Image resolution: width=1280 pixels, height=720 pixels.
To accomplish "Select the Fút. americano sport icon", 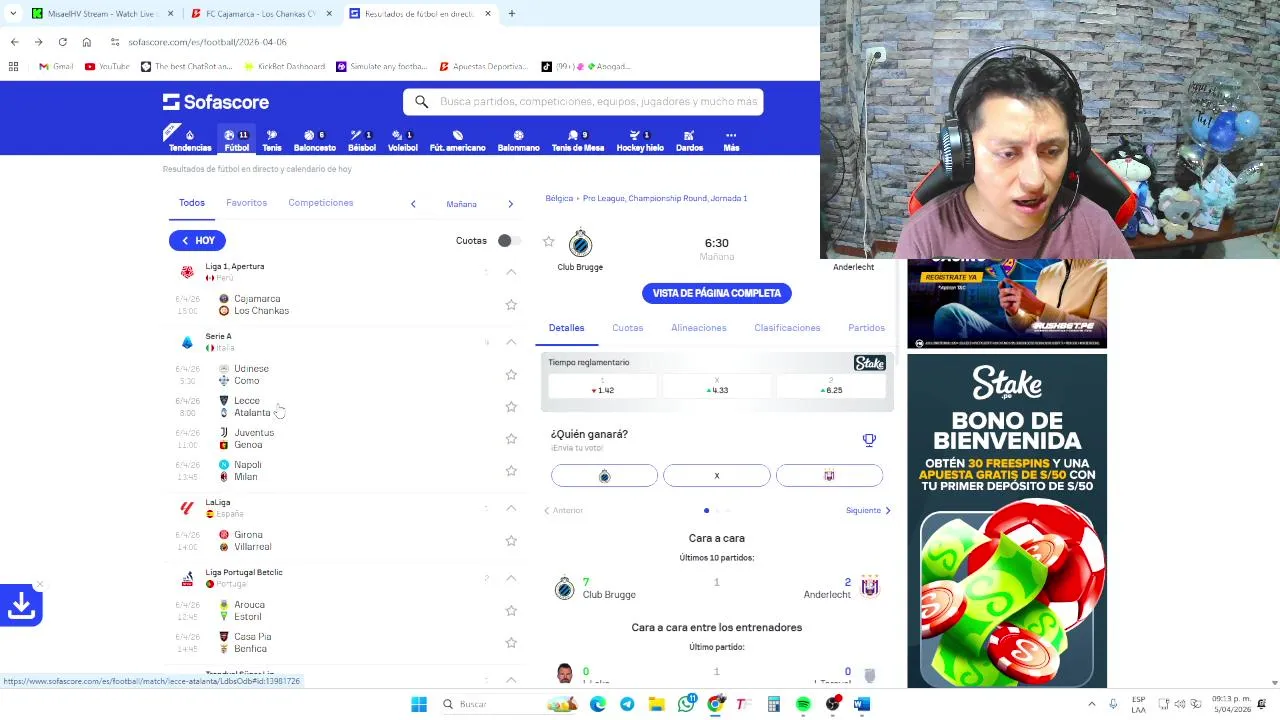I will [457, 140].
